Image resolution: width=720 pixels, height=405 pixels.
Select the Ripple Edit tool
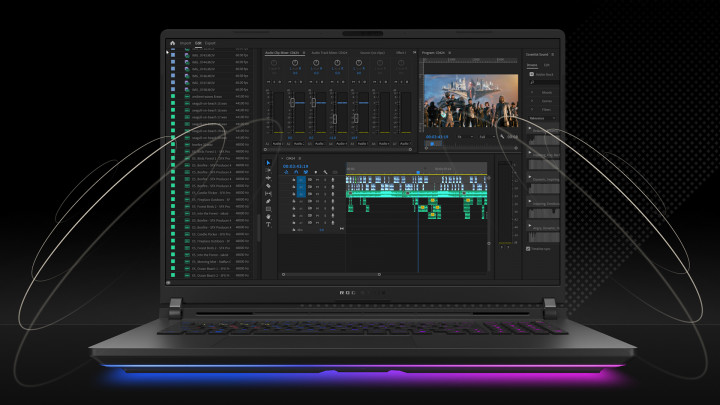point(269,178)
